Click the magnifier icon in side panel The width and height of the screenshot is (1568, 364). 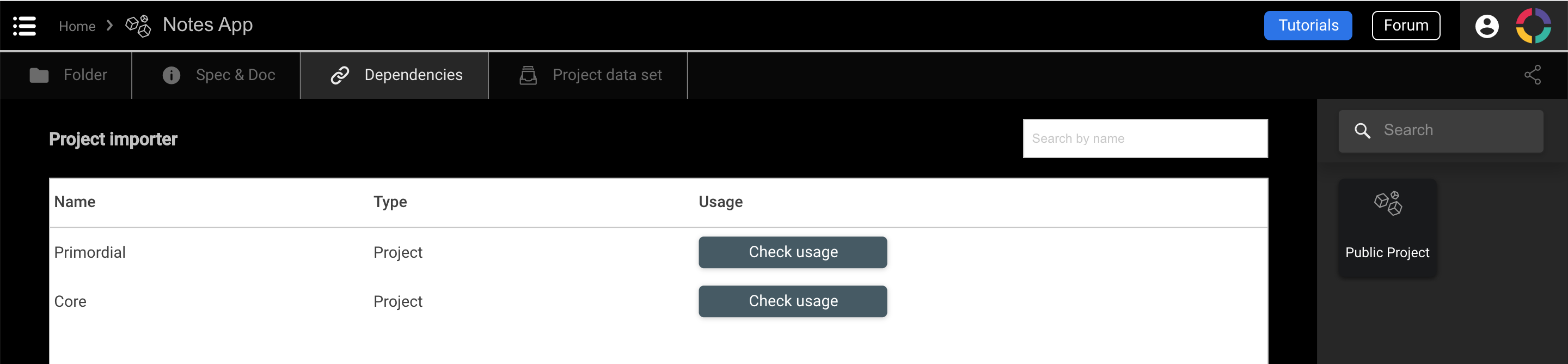click(x=1362, y=130)
